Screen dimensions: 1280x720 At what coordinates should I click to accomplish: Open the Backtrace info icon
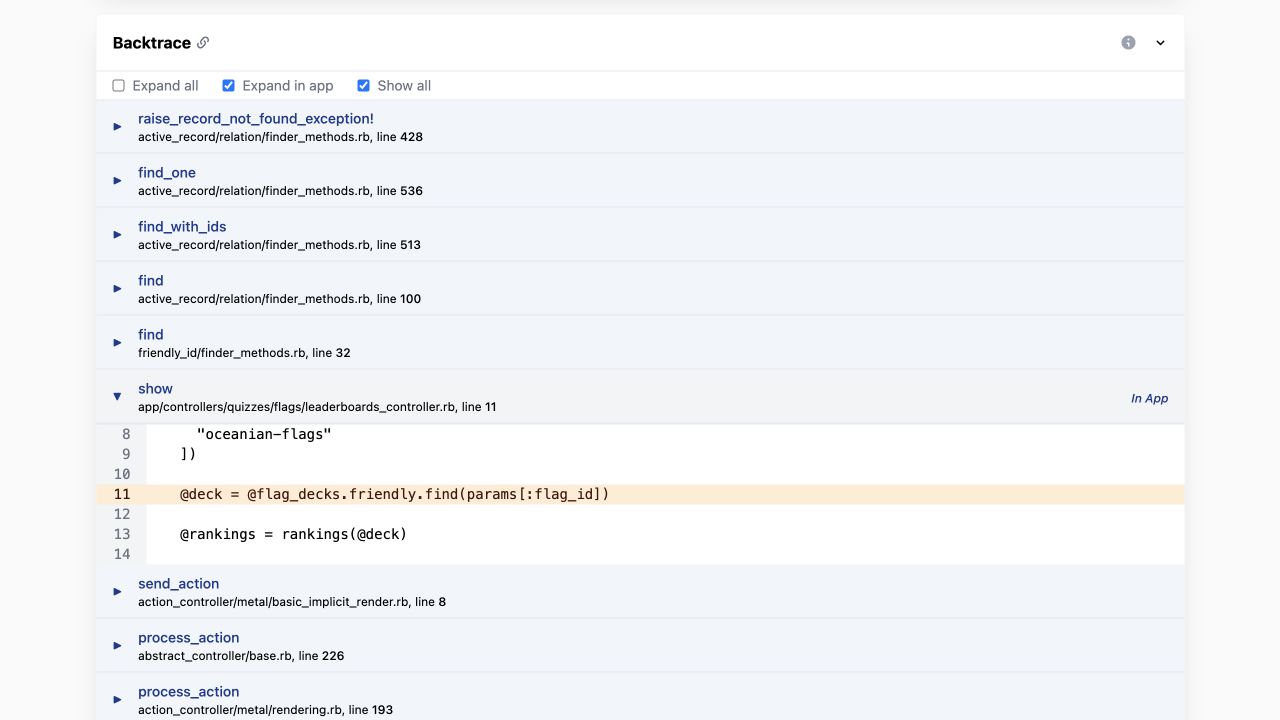click(1128, 43)
